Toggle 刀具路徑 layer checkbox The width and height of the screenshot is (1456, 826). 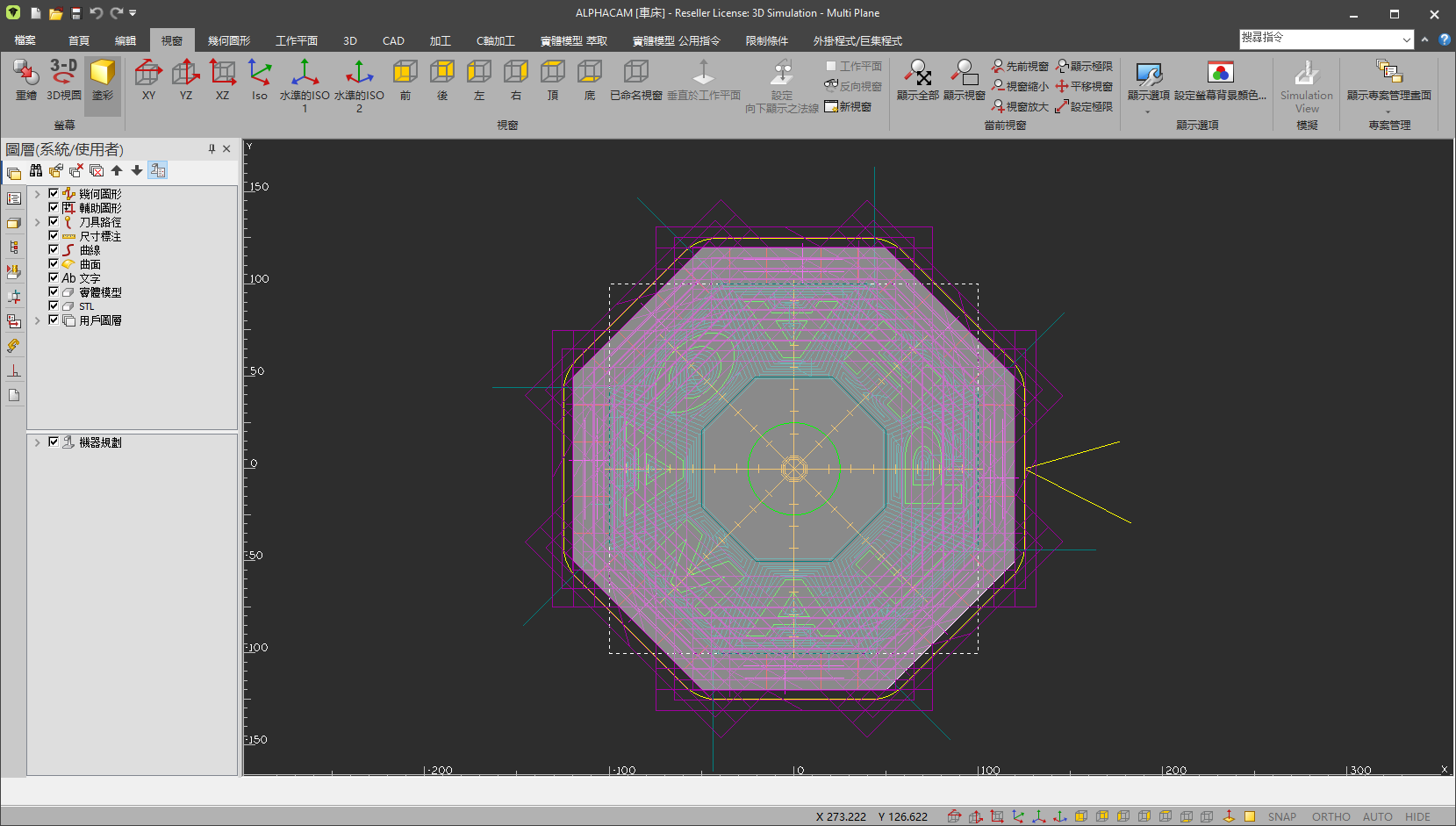coord(54,221)
